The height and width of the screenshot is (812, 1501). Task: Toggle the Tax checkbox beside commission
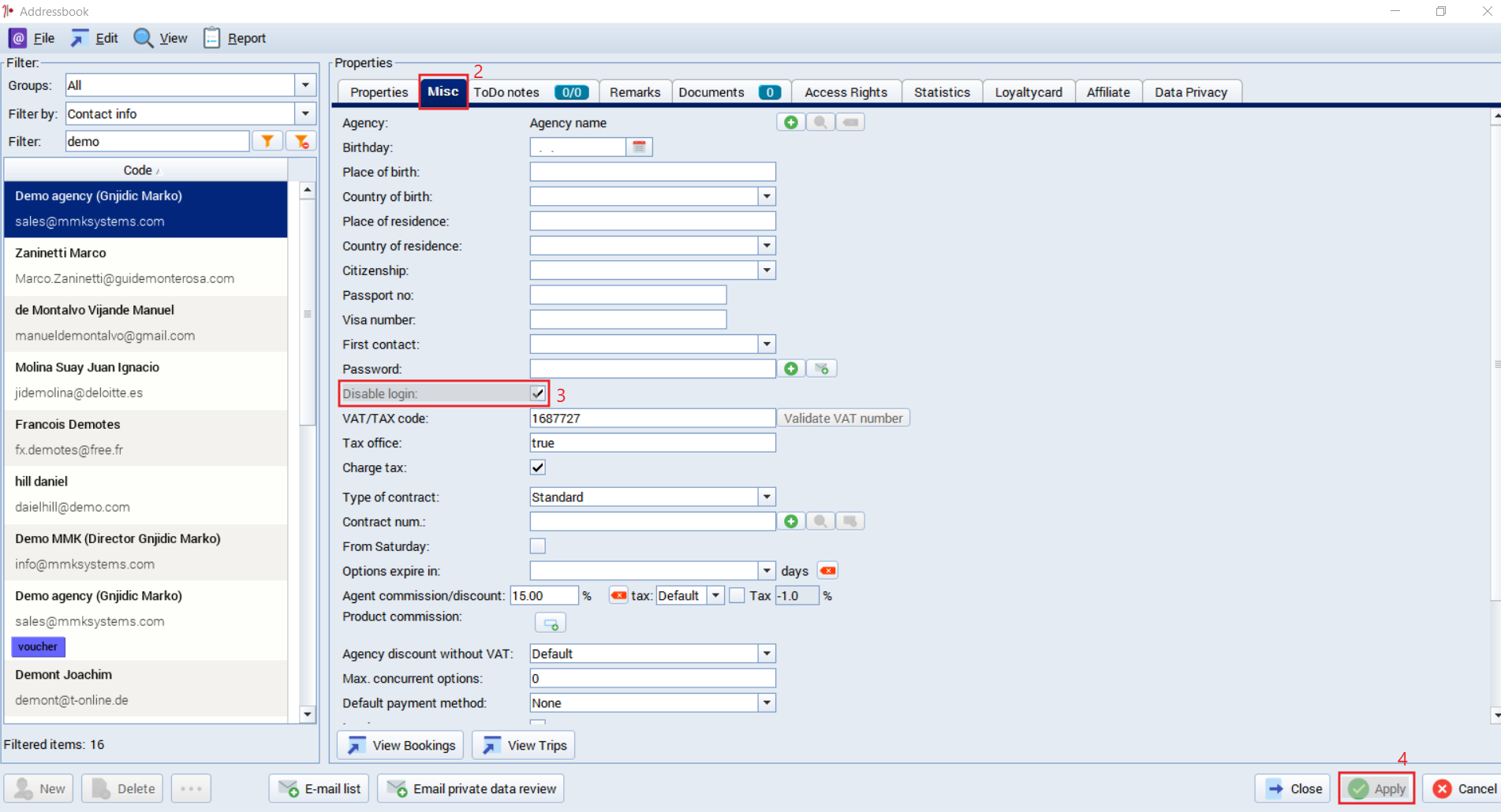[737, 595]
